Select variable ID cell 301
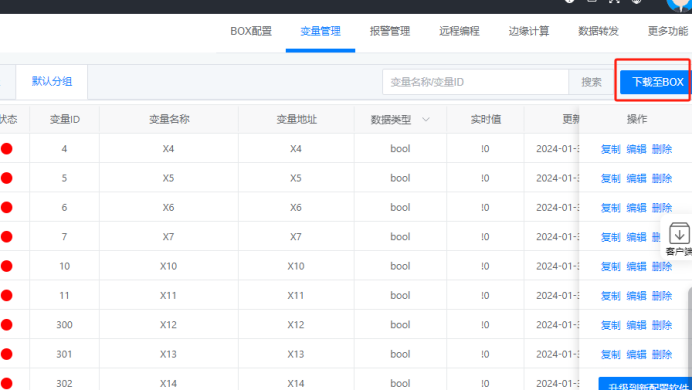The image size is (693, 391). point(65,354)
